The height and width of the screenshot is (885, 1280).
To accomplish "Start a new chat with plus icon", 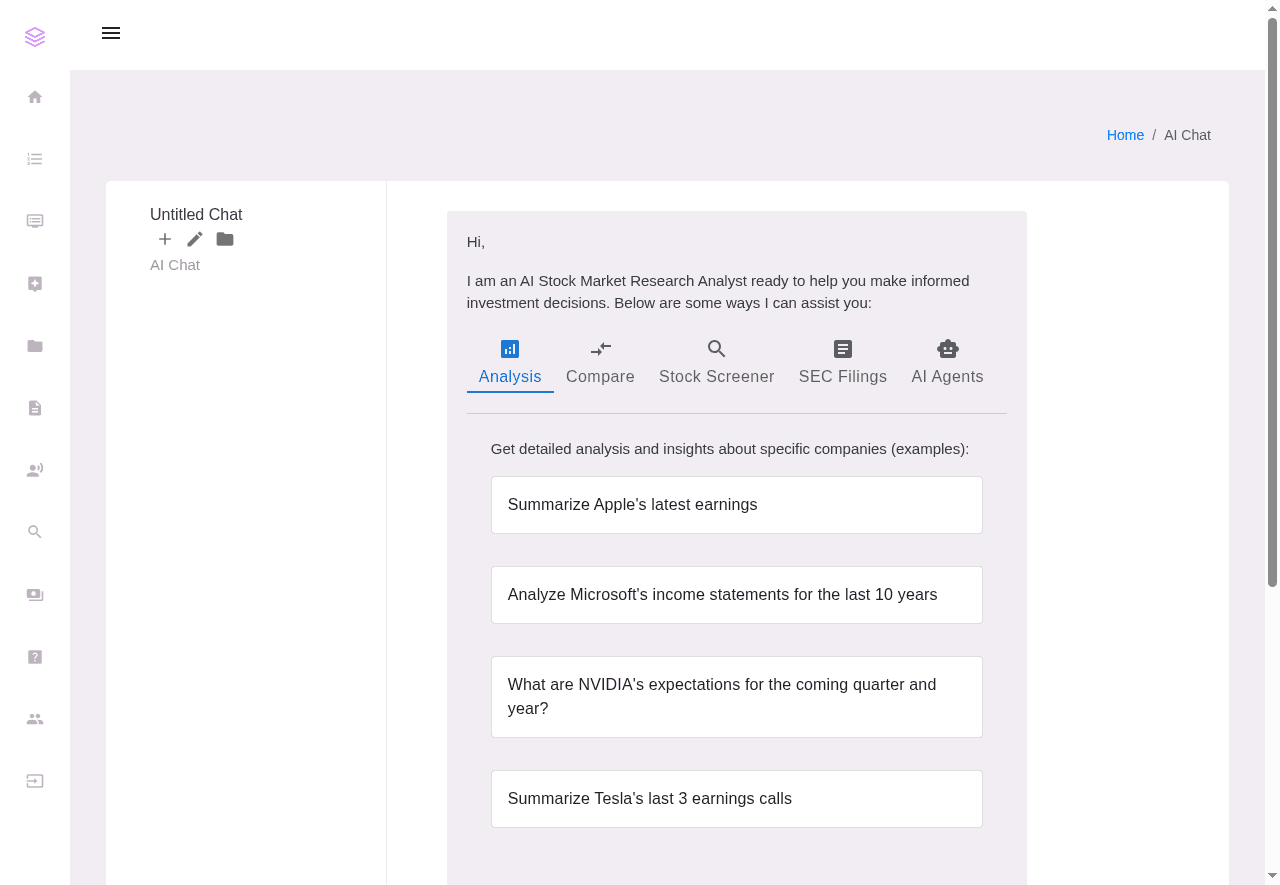I will 165,239.
